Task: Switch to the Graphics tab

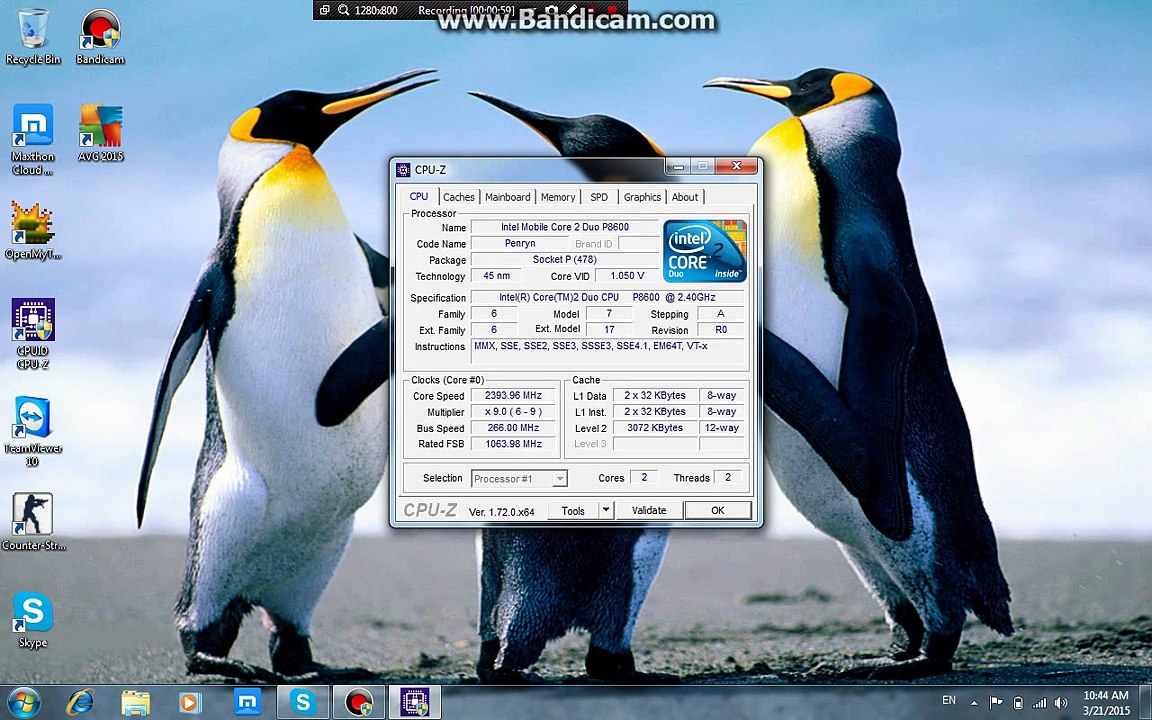Action: (642, 197)
